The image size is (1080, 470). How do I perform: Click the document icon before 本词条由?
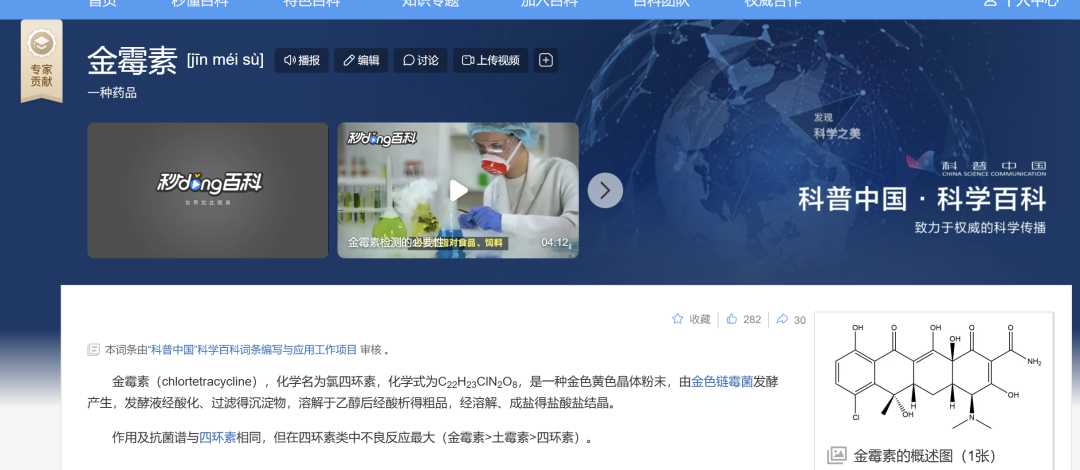click(x=94, y=350)
